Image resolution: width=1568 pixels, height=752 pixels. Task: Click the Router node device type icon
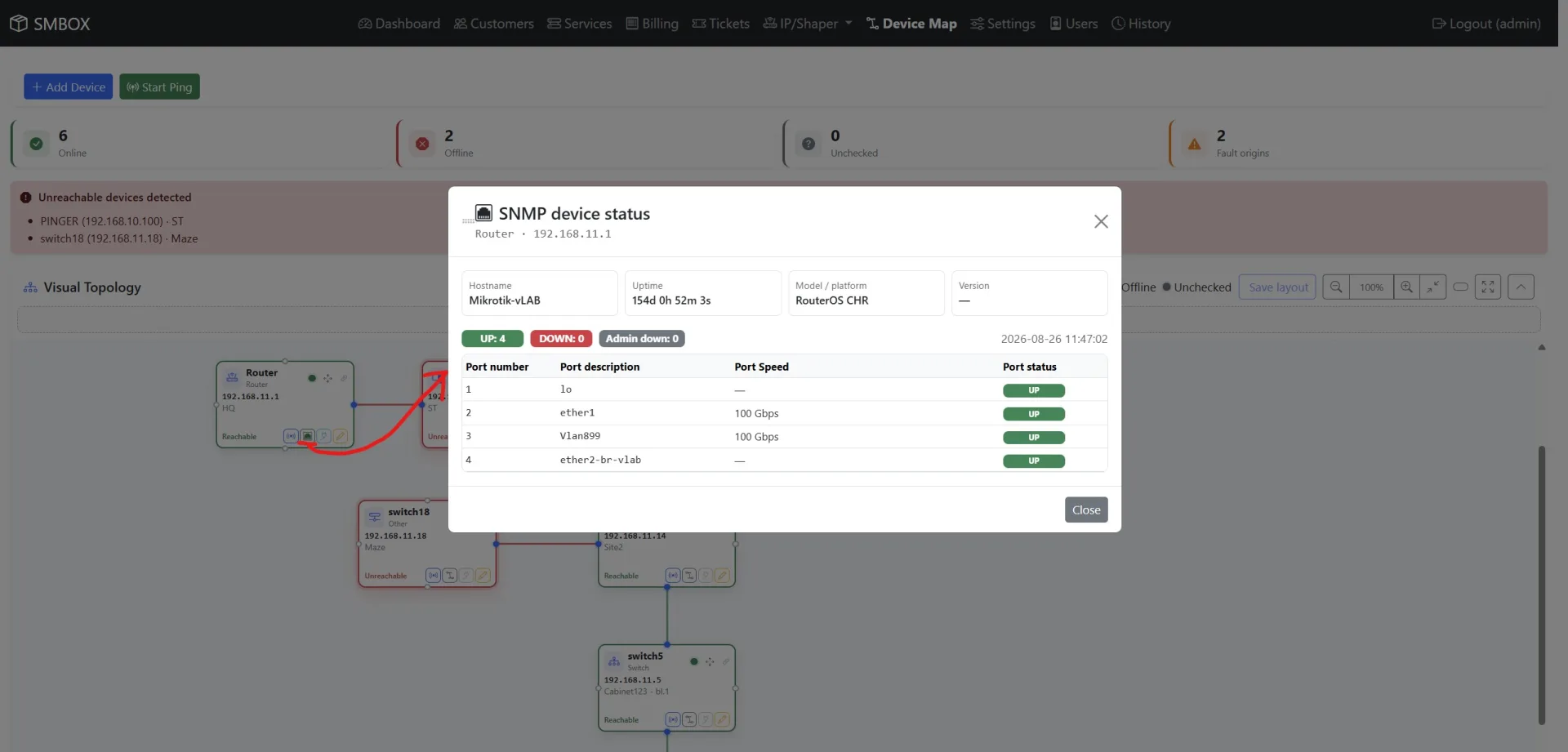[232, 377]
